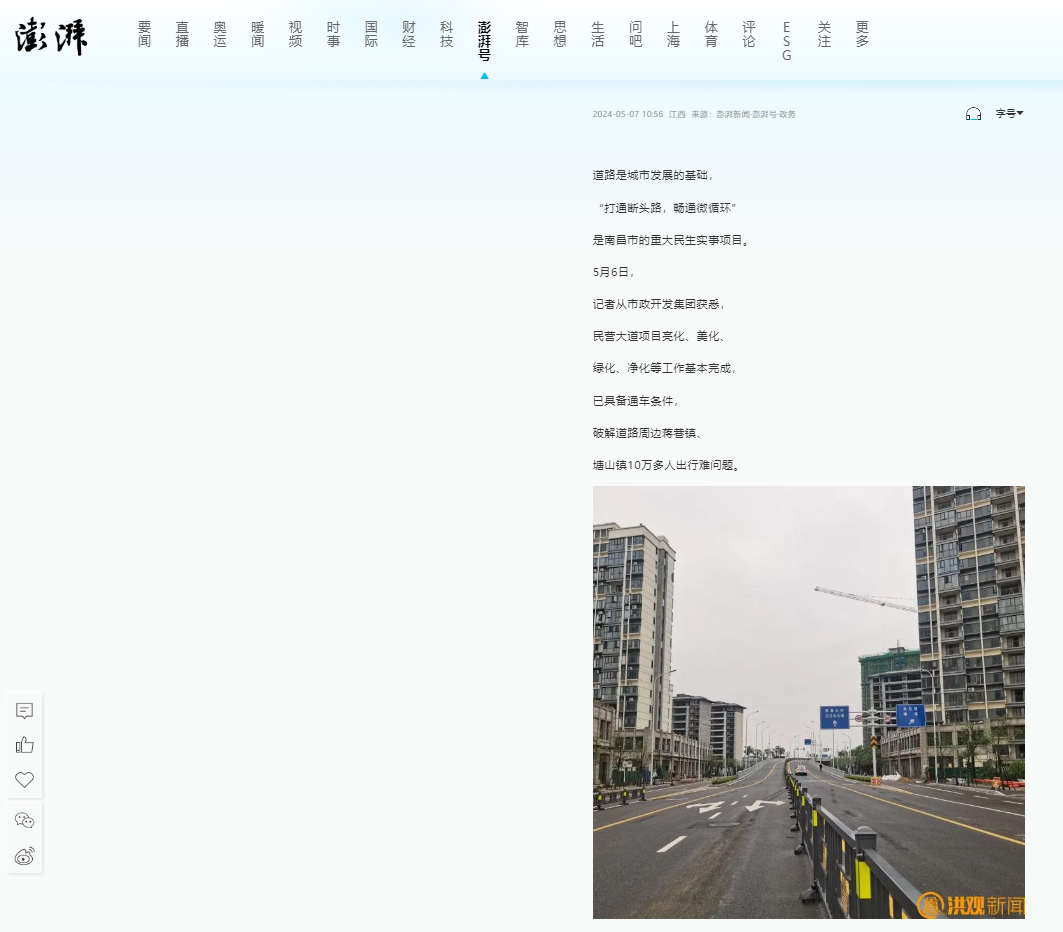Viewport: 1063px width, 932px height.
Task: Click the thumbs-up like icon
Action: point(25,745)
